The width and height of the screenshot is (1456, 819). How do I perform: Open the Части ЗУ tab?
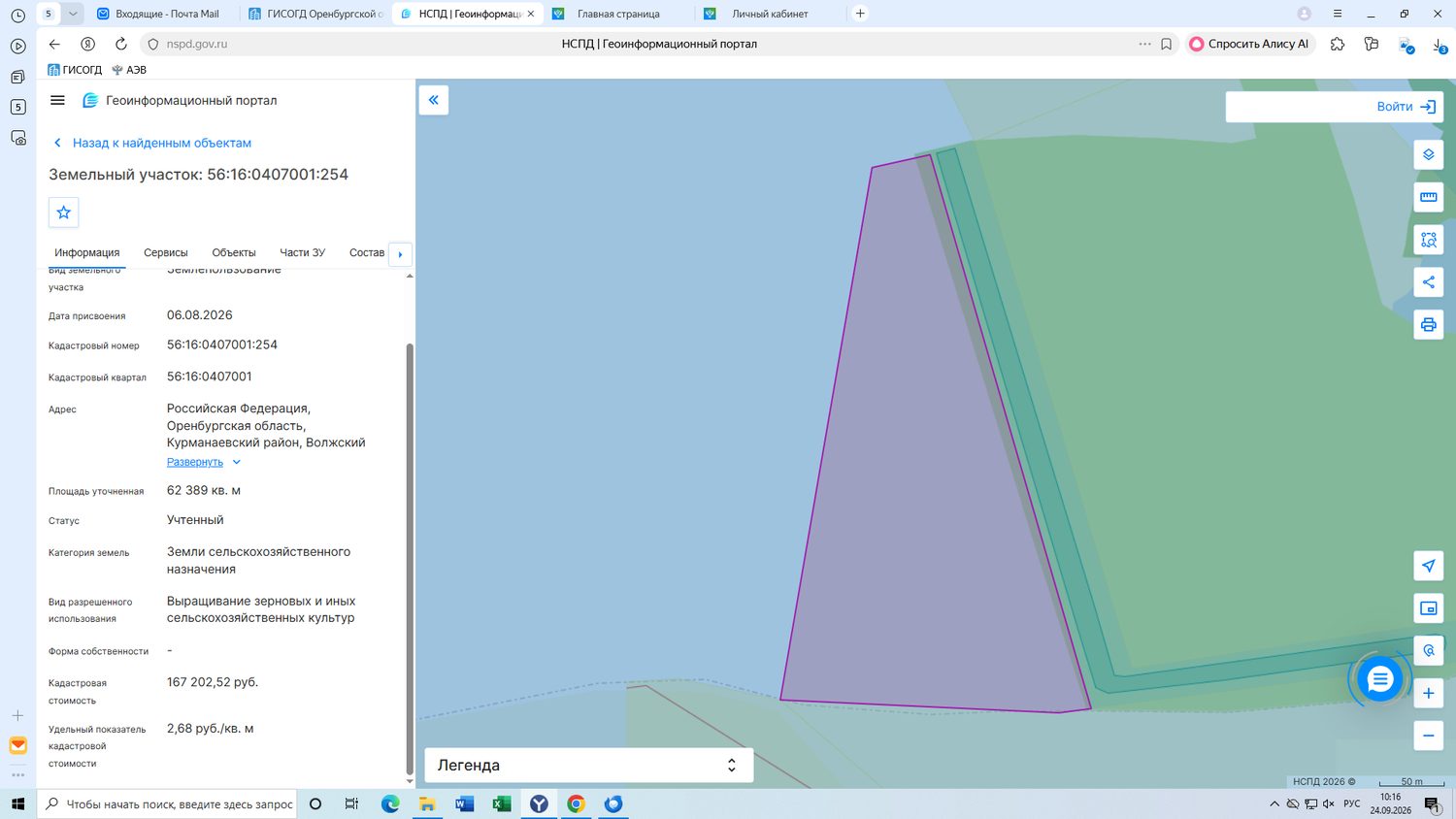tap(303, 252)
